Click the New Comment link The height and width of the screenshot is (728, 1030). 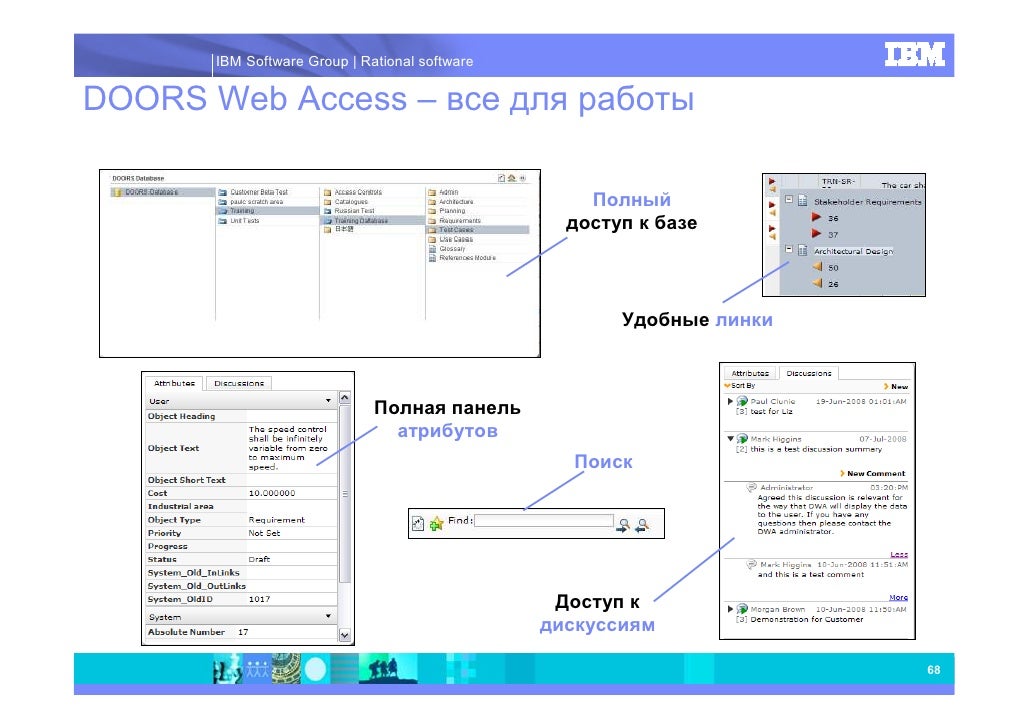(872, 473)
